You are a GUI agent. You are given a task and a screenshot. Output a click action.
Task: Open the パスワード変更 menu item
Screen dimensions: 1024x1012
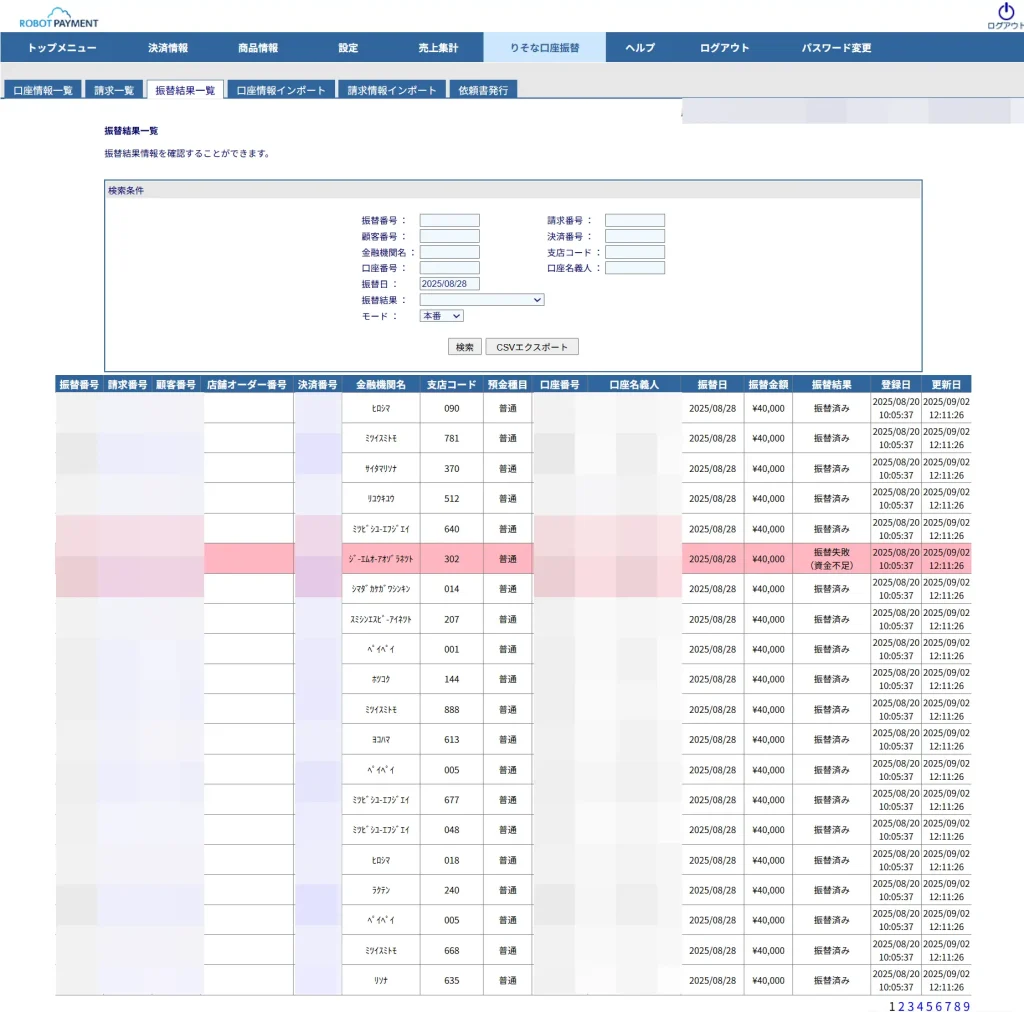click(x=836, y=48)
